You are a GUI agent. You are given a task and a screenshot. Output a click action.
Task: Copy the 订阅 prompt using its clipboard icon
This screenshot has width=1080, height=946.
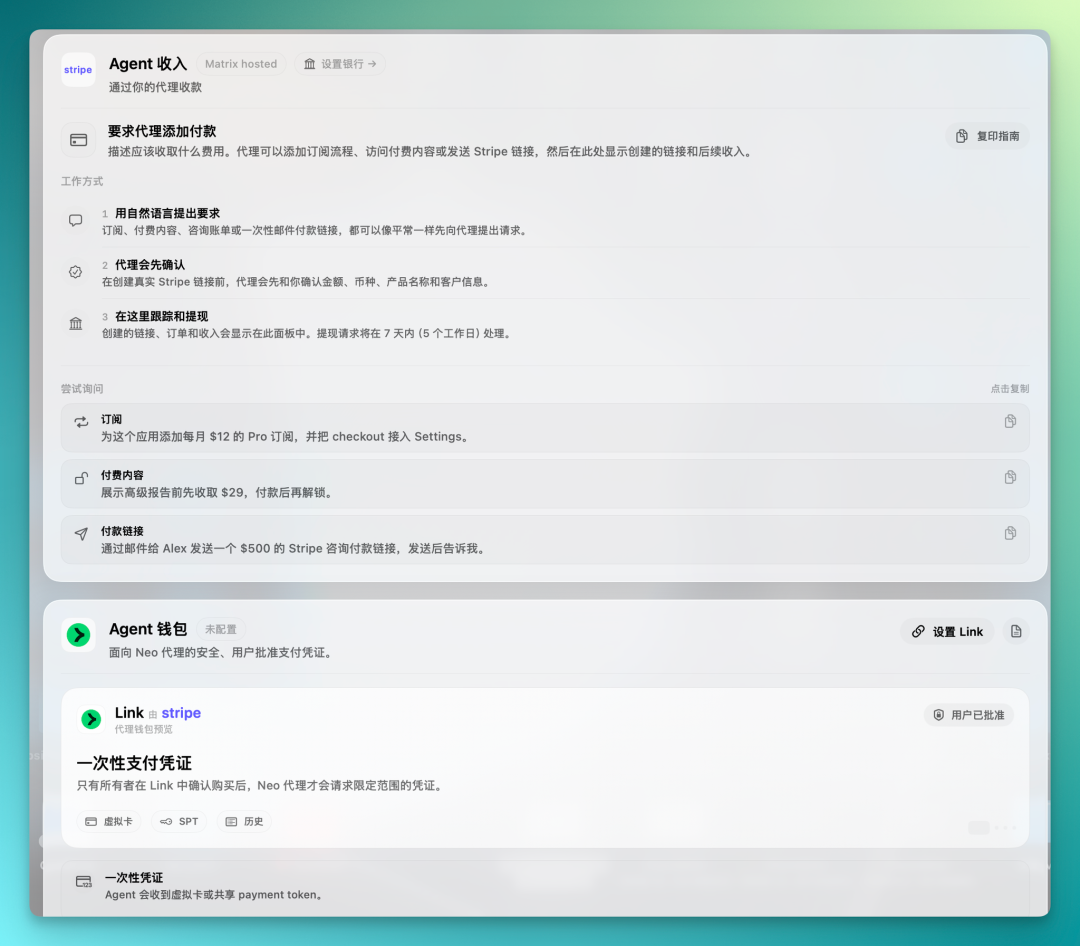click(x=1010, y=421)
